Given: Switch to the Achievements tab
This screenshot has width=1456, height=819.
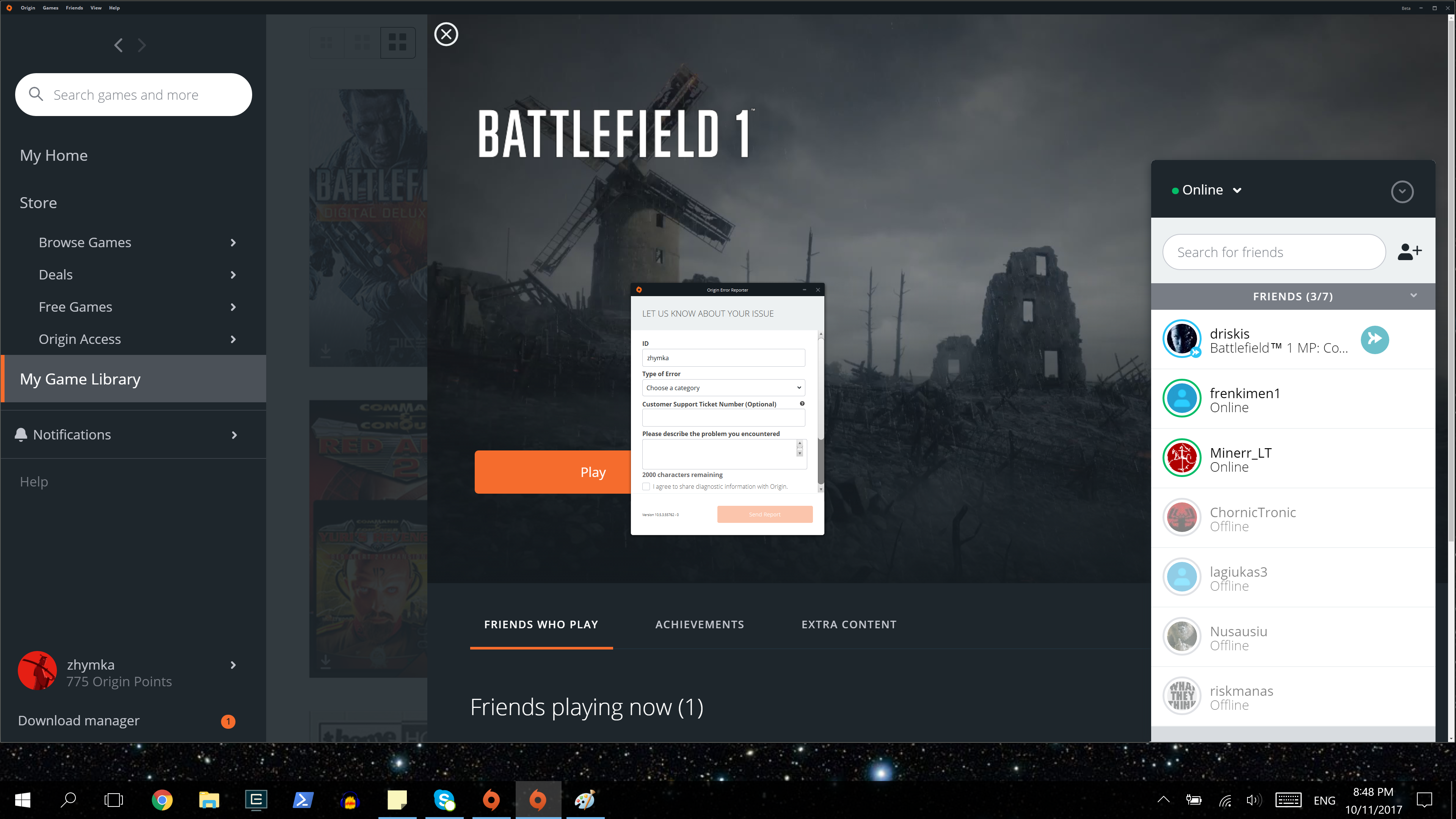Looking at the screenshot, I should coord(699,624).
